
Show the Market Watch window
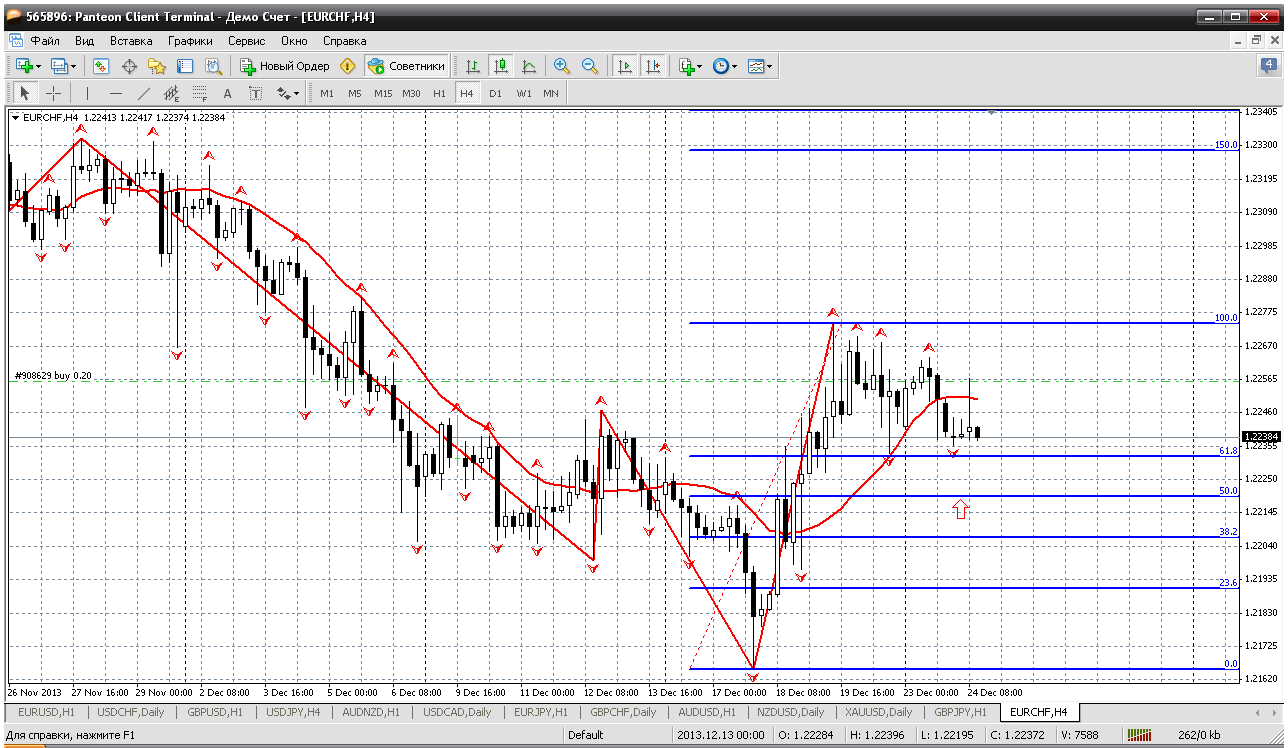click(x=101, y=66)
